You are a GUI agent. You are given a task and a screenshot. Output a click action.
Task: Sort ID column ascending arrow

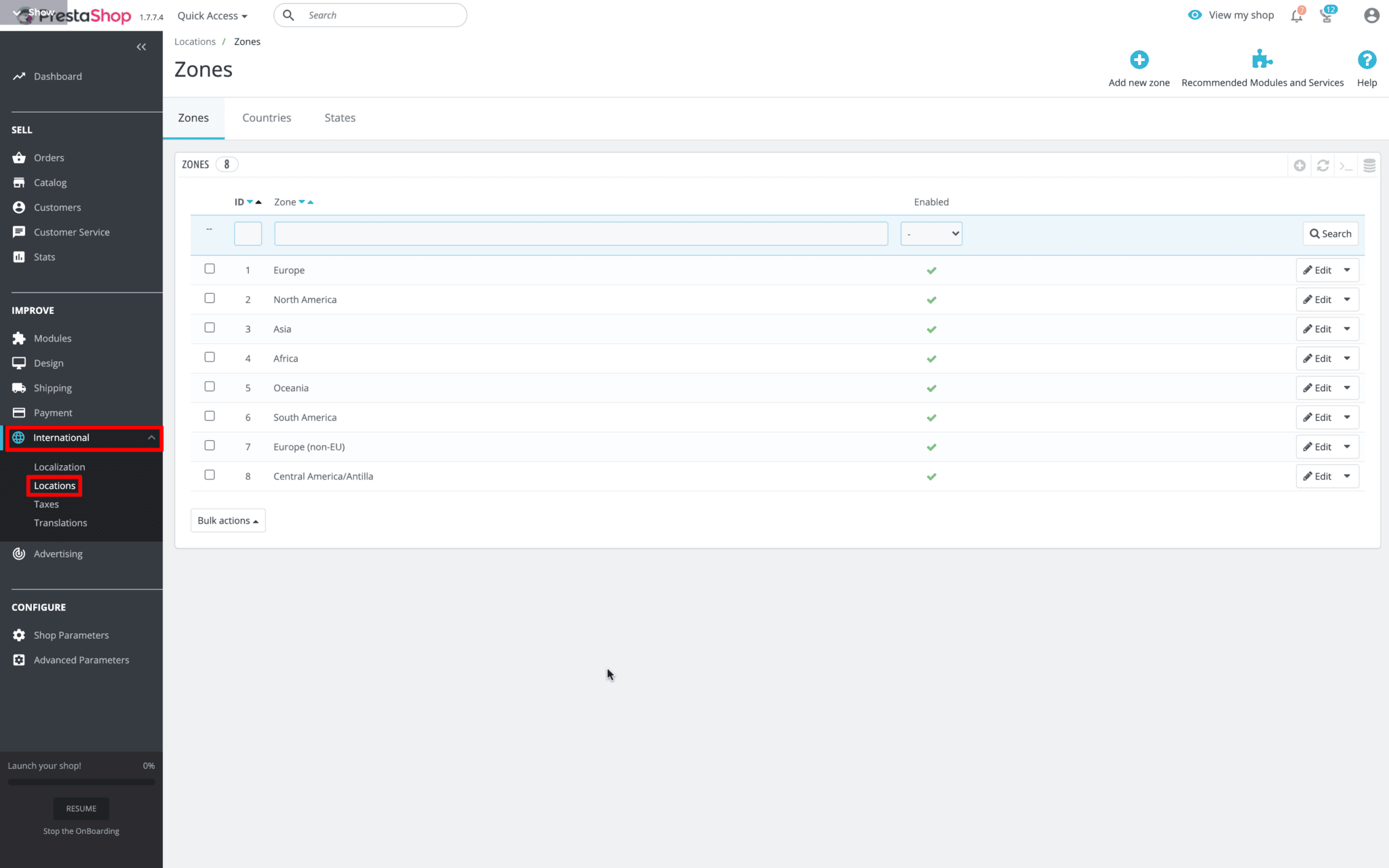pos(258,202)
